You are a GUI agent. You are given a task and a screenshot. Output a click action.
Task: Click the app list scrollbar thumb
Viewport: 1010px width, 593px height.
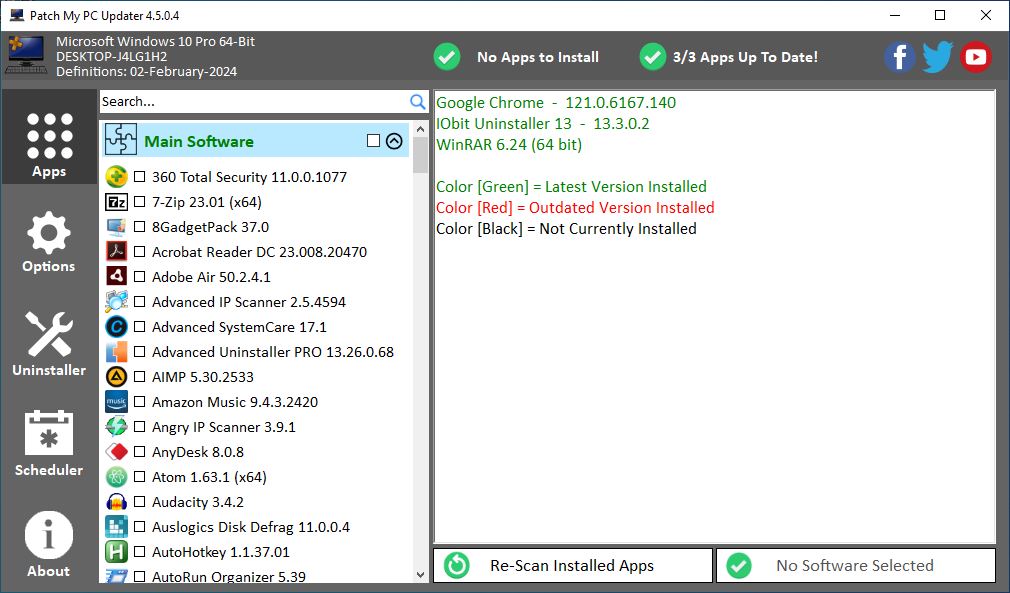[421, 155]
